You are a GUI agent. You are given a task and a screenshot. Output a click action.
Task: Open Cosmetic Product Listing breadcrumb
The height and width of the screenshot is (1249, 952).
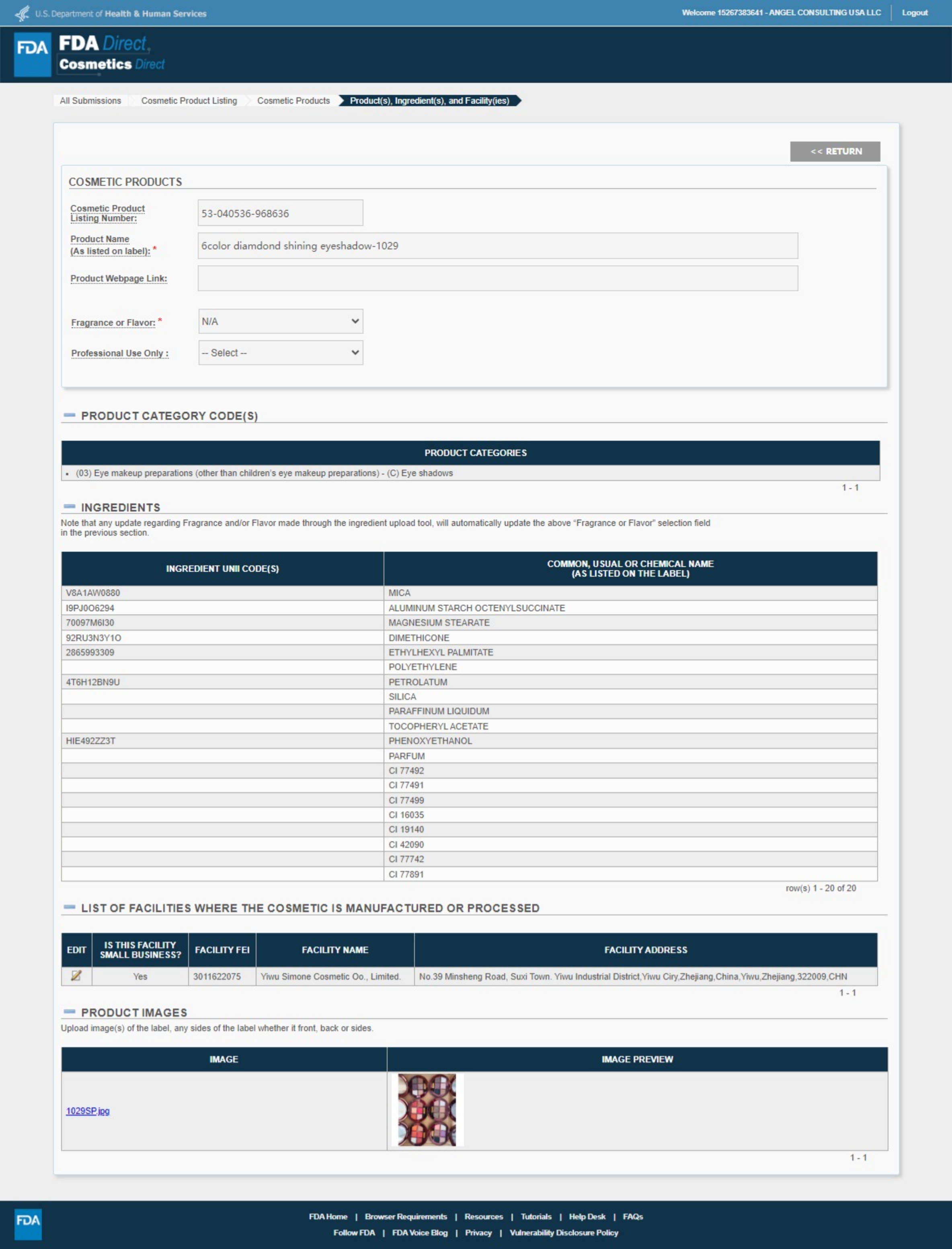pos(189,100)
